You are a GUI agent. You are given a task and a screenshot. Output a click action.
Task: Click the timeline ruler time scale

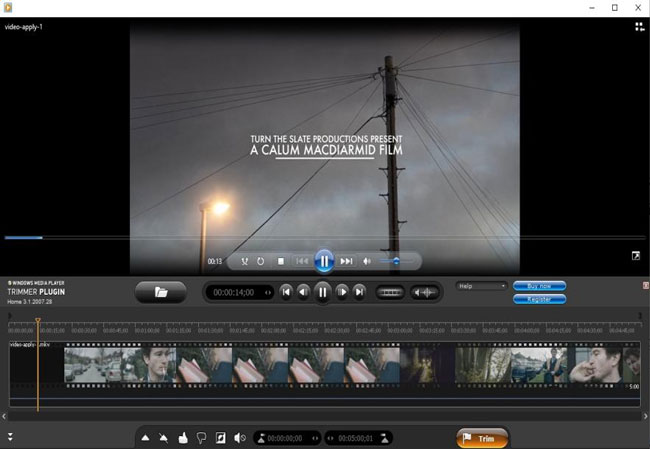pos(324,328)
